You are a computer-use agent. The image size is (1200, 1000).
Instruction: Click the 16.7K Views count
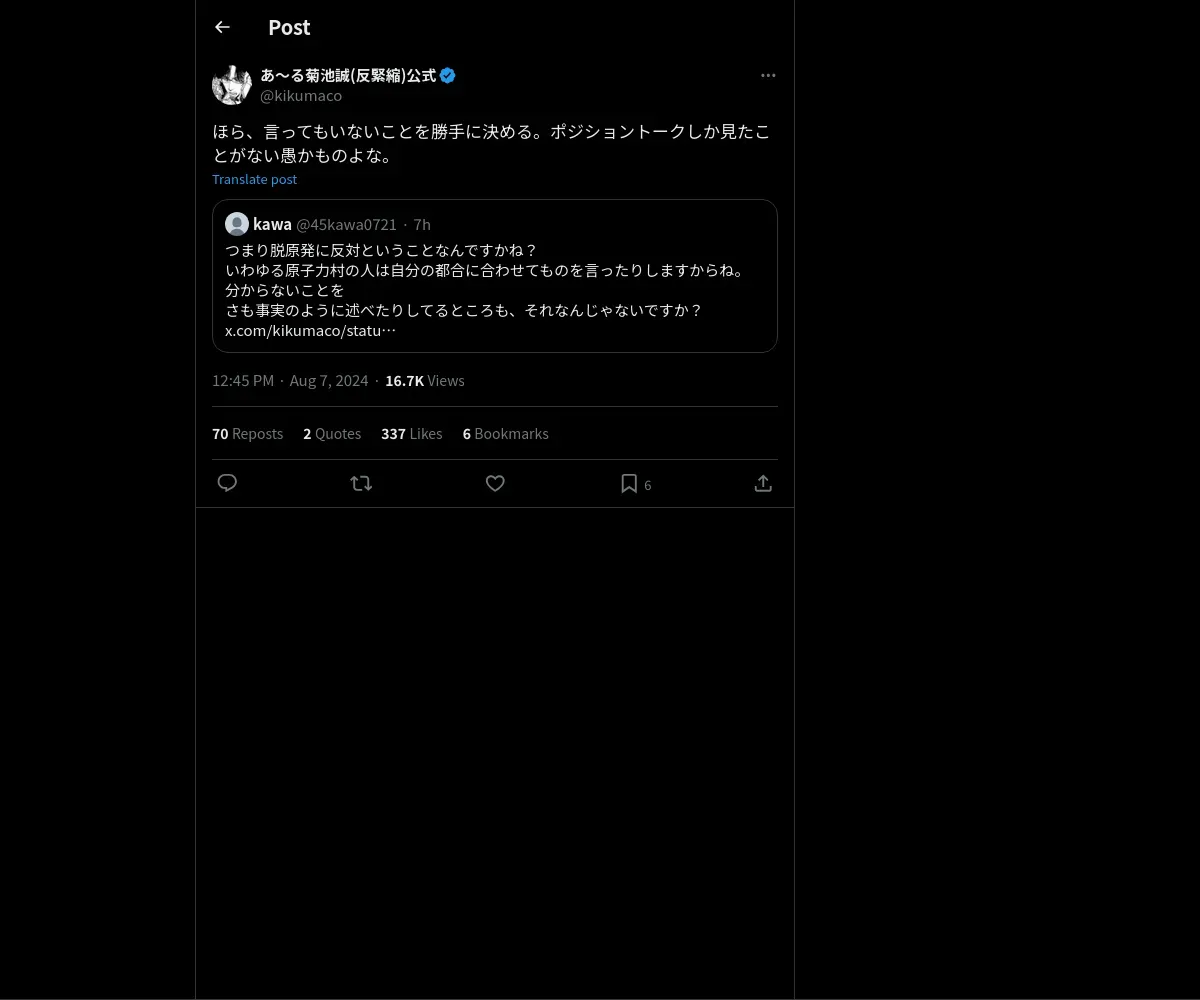click(x=424, y=380)
